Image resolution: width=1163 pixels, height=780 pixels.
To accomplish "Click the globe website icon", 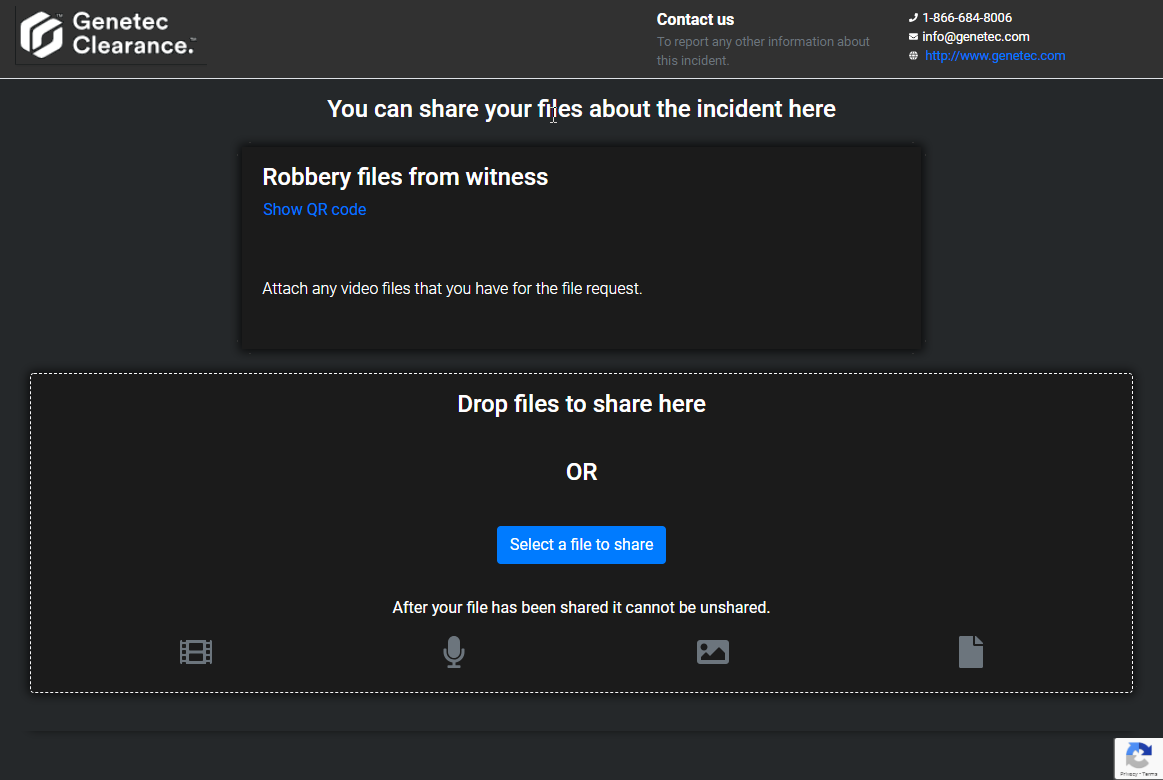I will (913, 56).
